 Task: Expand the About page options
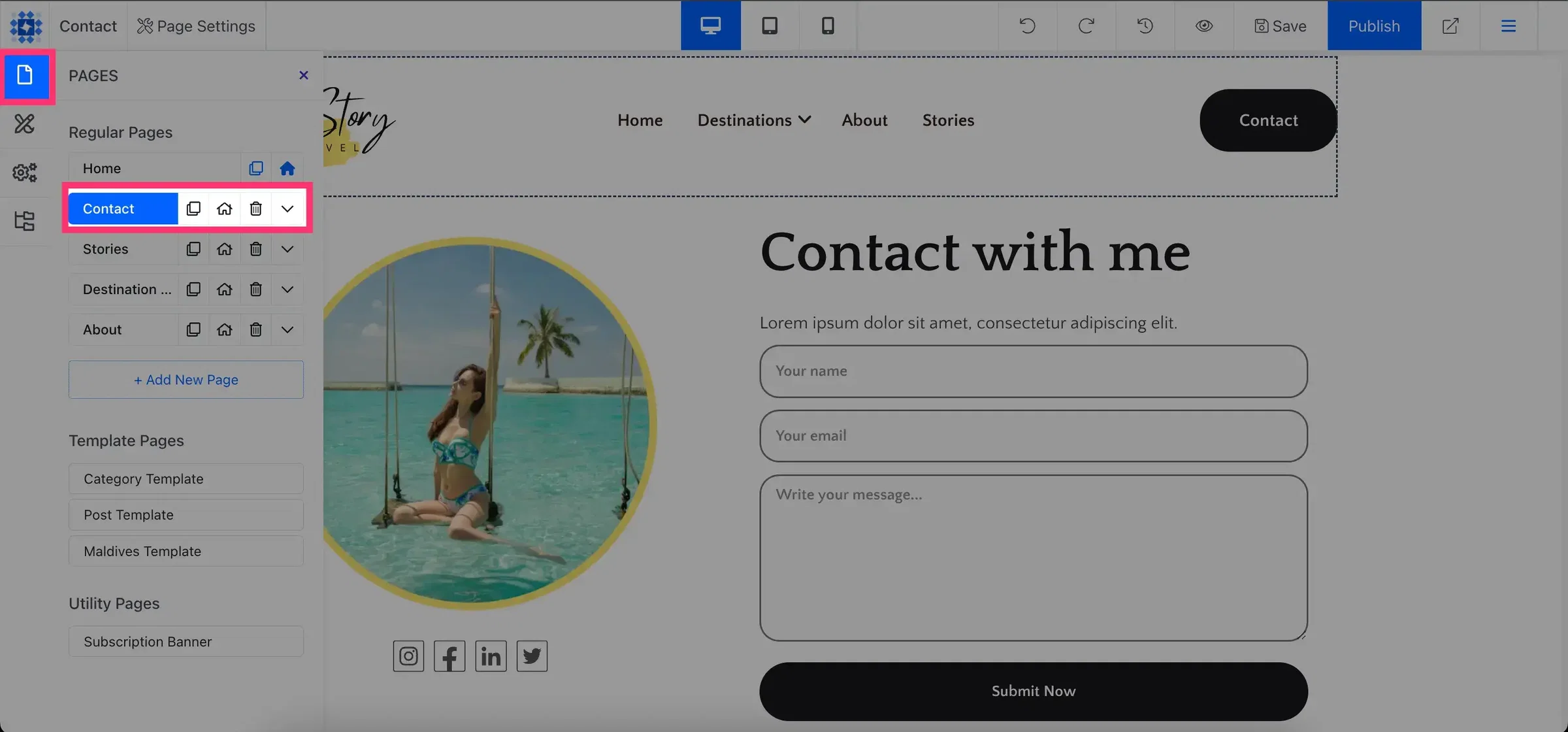(287, 329)
